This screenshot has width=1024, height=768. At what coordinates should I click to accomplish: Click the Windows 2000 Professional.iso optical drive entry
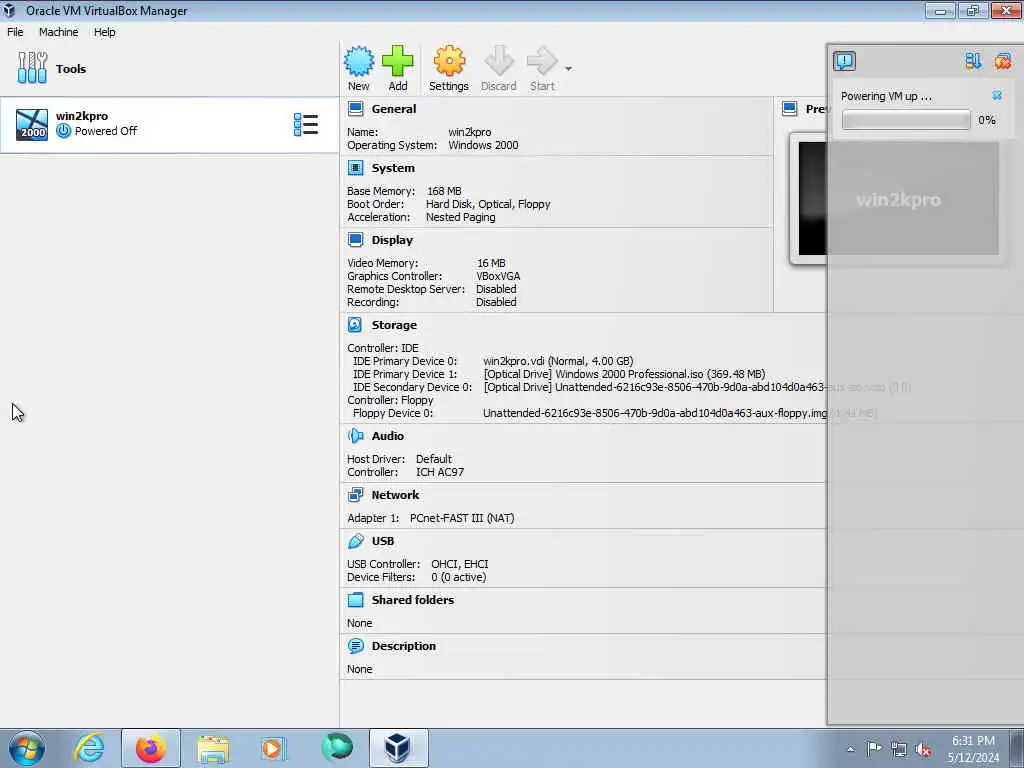[624, 374]
